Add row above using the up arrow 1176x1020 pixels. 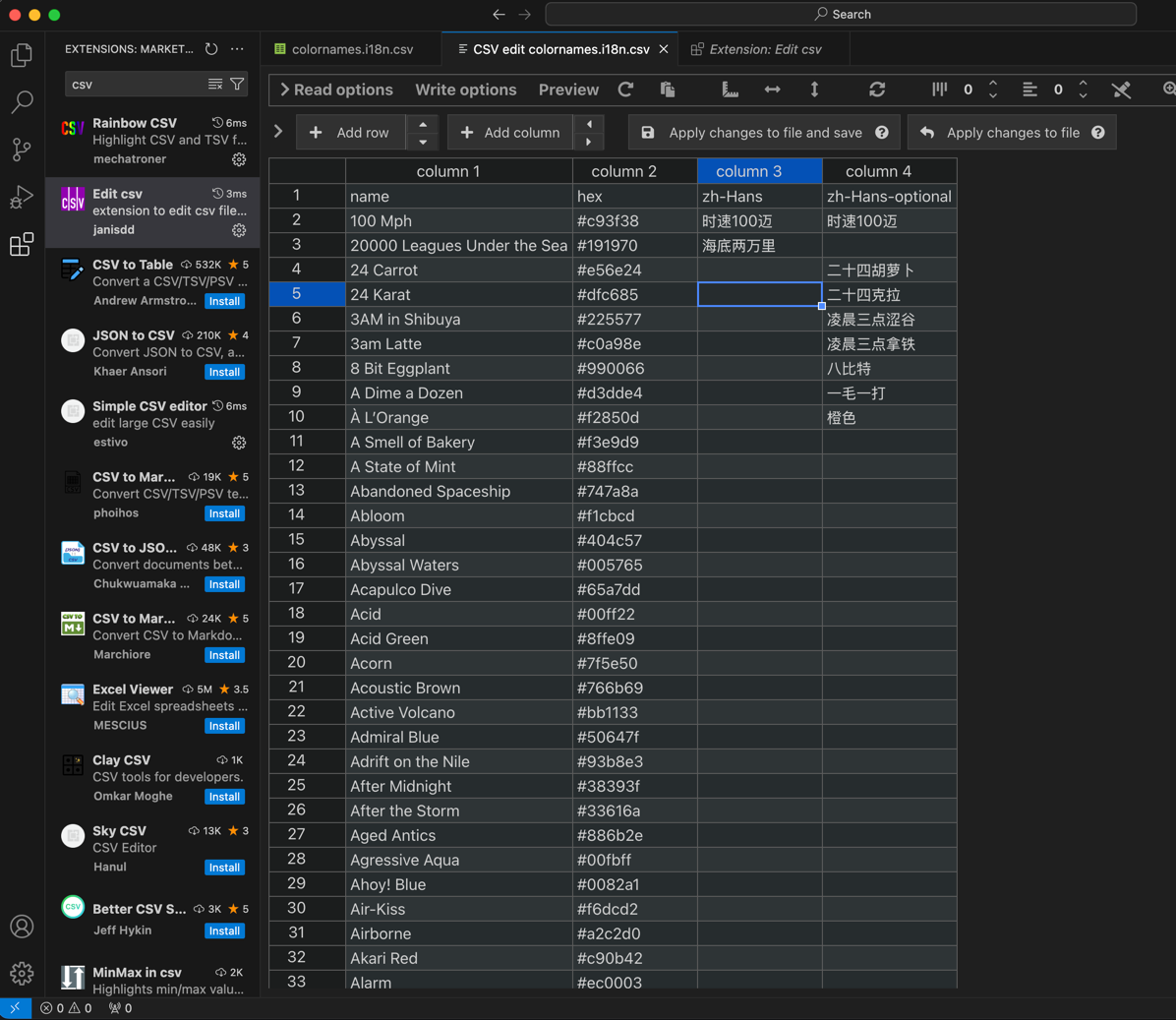click(x=423, y=125)
